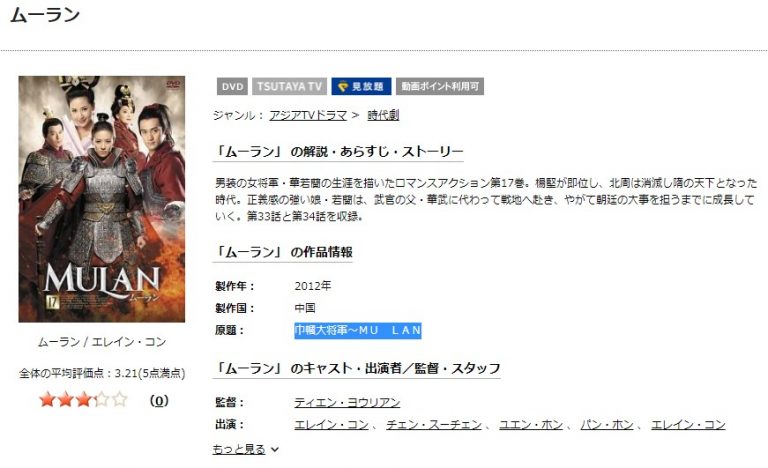Screen dimensions: 768x468
Task: Open the チェン・スーチェン cast link
Action: [x=434, y=424]
